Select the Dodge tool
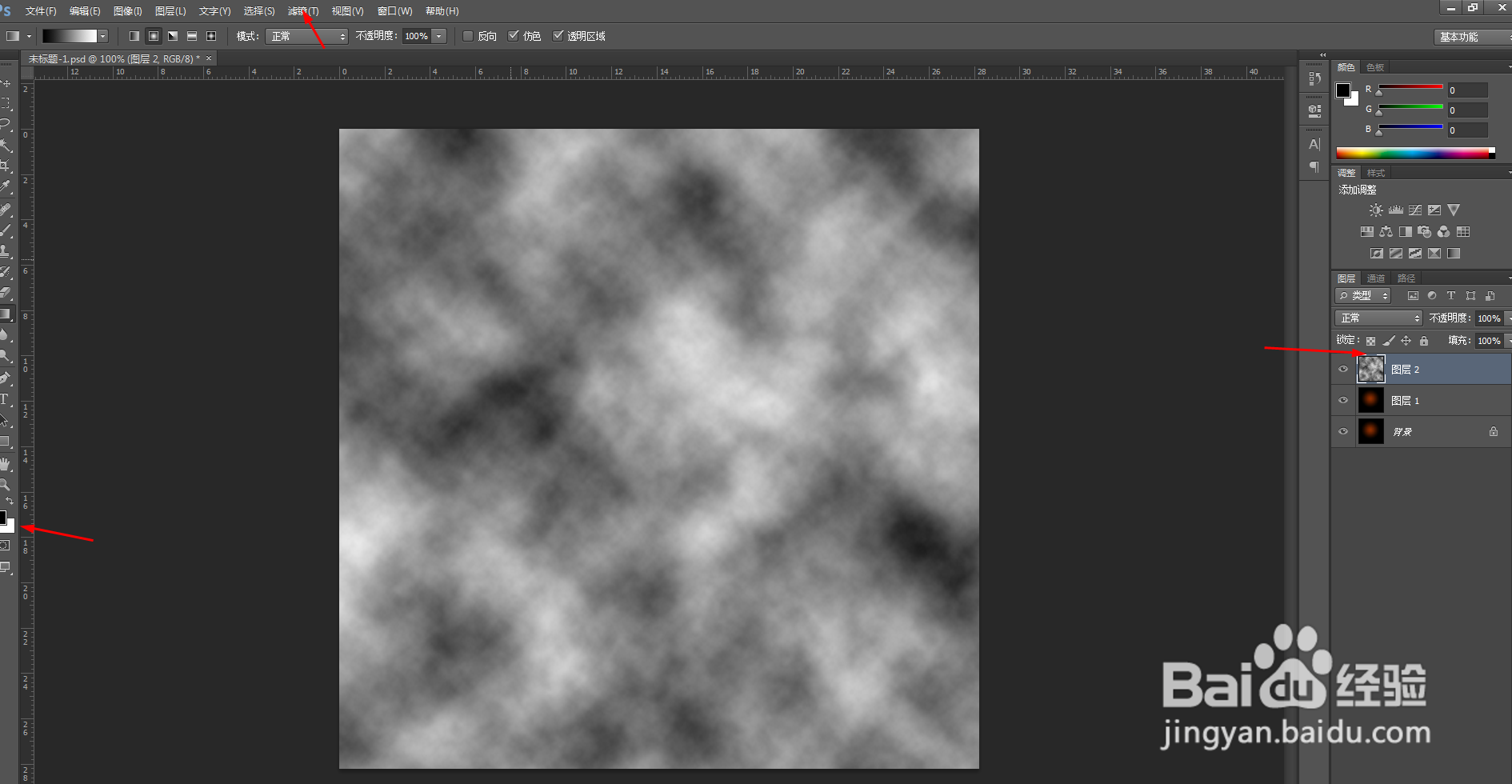The width and height of the screenshot is (1512, 784). (6, 356)
